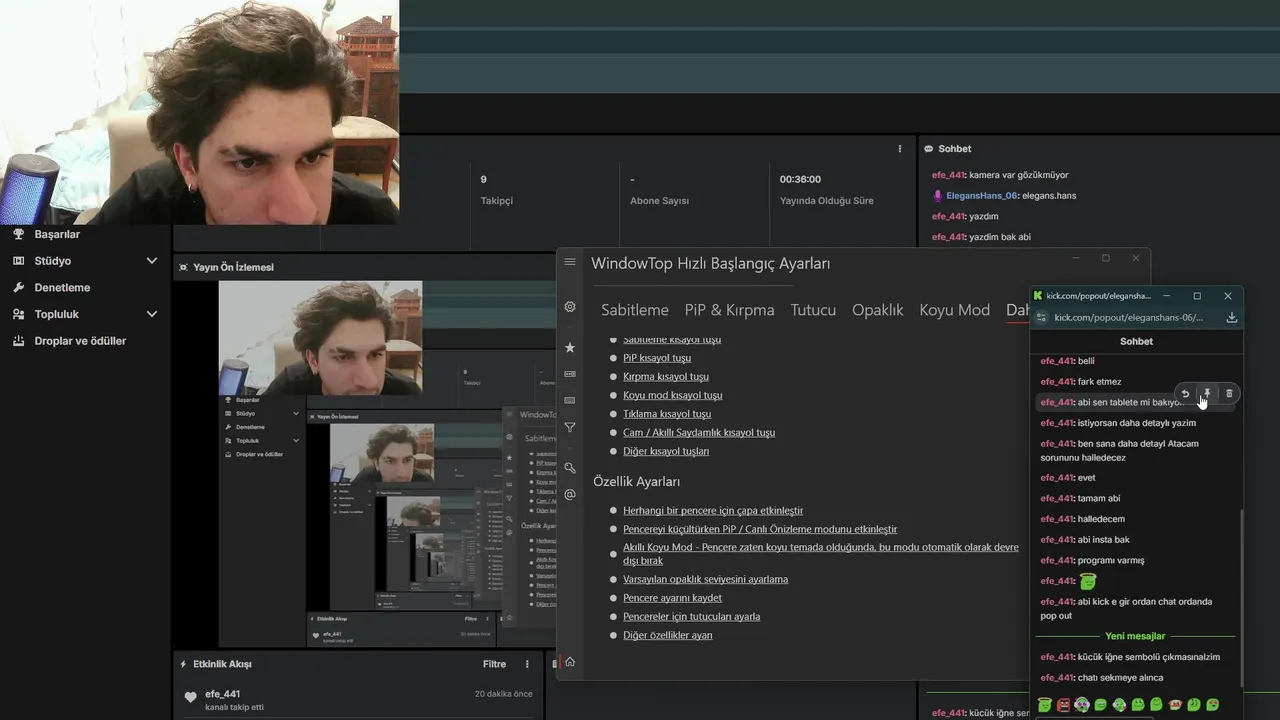Screen dimensions: 1280x720
Task: Click the Kick popout scrollbar thumb
Action: (1241, 598)
